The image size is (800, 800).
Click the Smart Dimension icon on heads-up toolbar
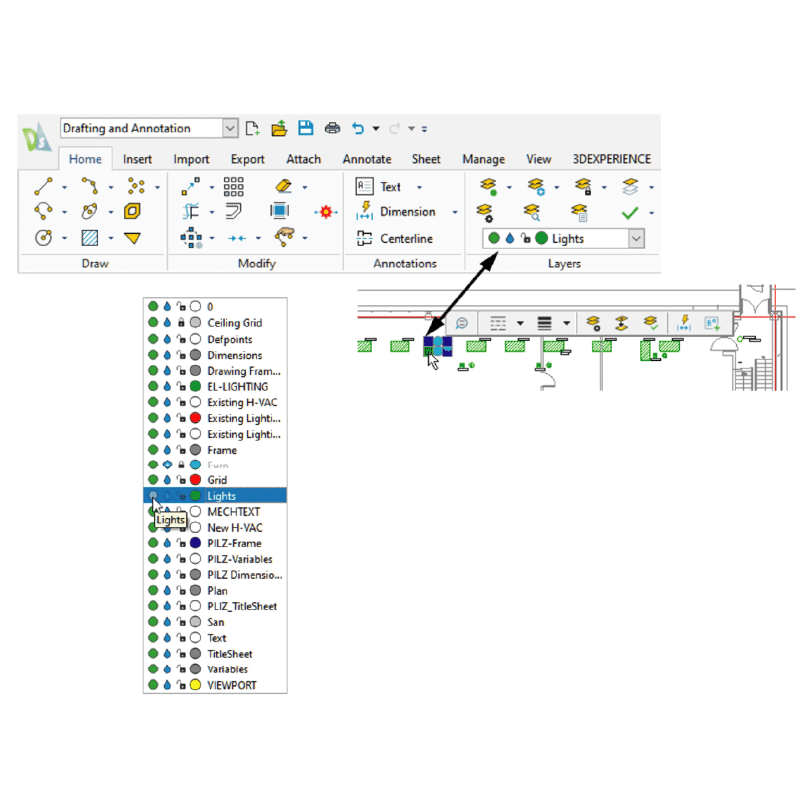pos(685,323)
